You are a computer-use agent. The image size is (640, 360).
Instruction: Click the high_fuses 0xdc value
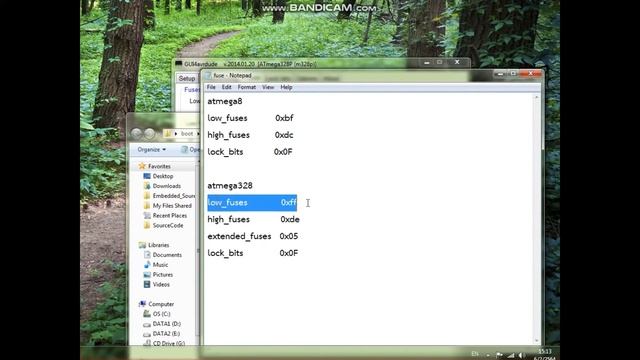point(284,135)
